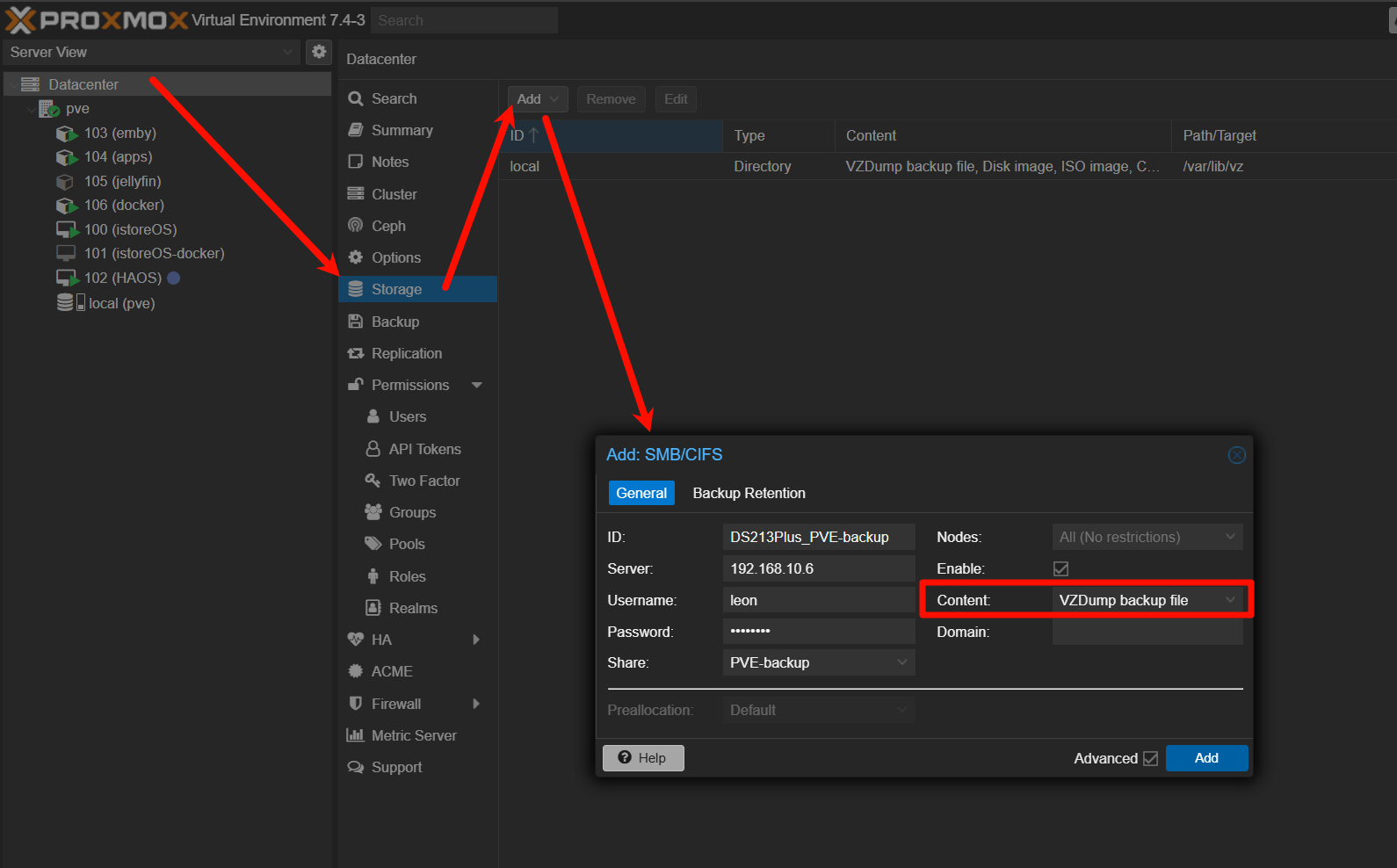Open the Add storage dropdown

[x=538, y=99]
